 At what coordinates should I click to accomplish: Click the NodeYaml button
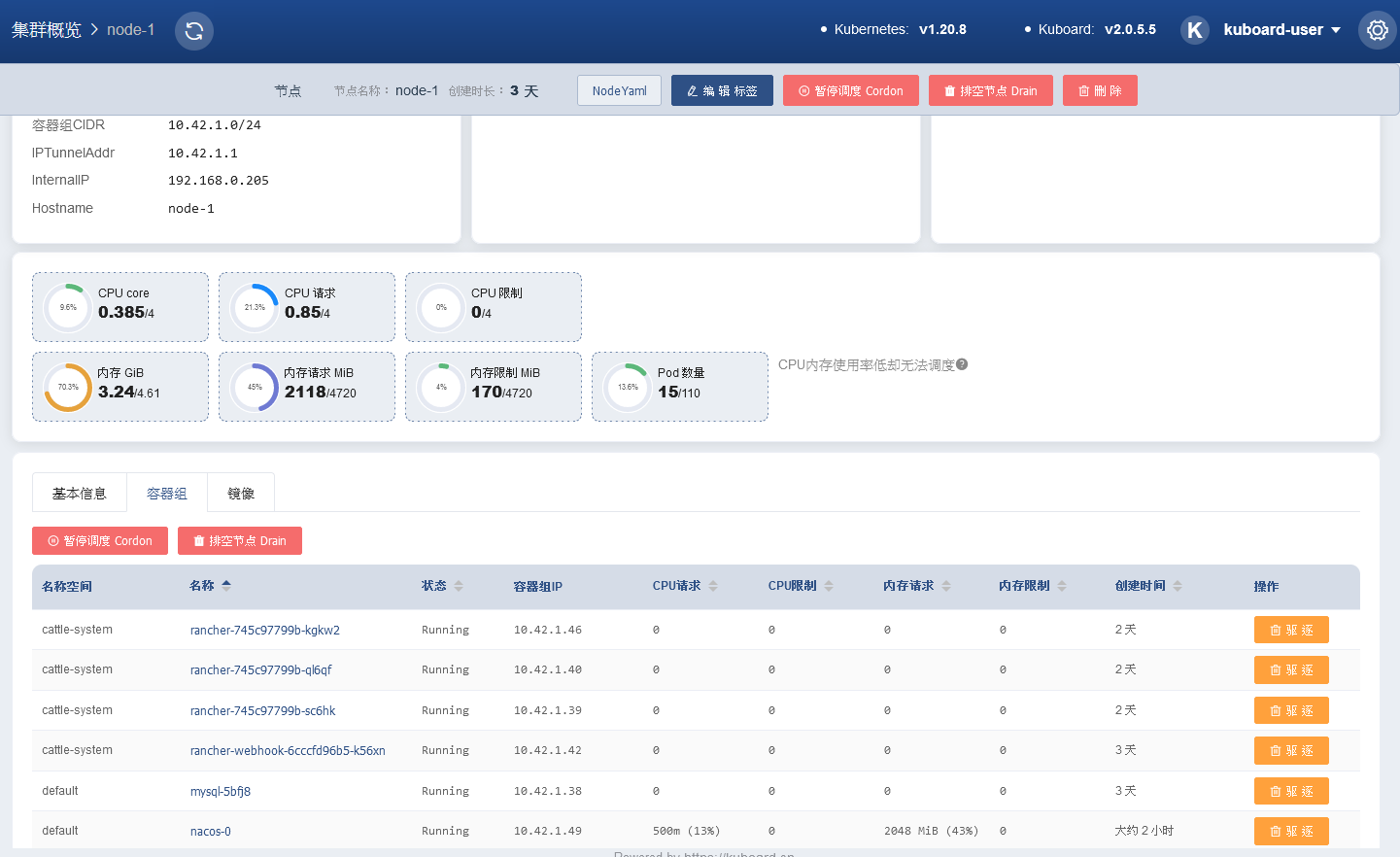pos(620,90)
